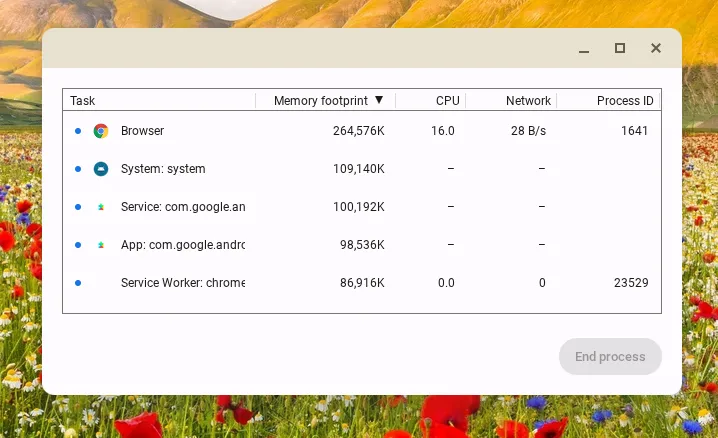718x438 pixels.
Task: Click the blue dot next to Browser
Action: pos(78,131)
